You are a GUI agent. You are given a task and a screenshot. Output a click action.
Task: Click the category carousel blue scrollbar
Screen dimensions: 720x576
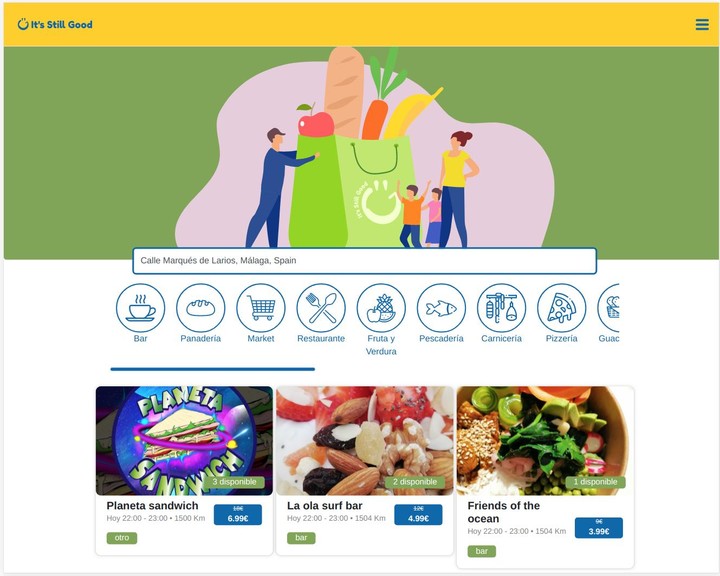tap(213, 369)
